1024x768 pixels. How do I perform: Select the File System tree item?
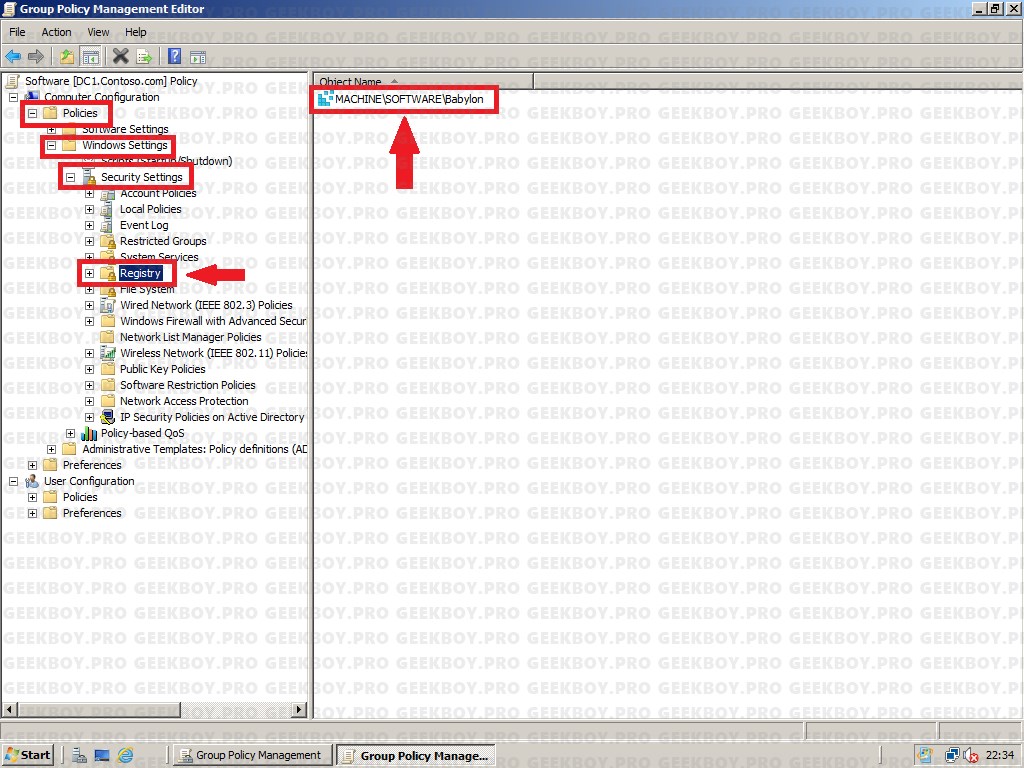tap(147, 289)
